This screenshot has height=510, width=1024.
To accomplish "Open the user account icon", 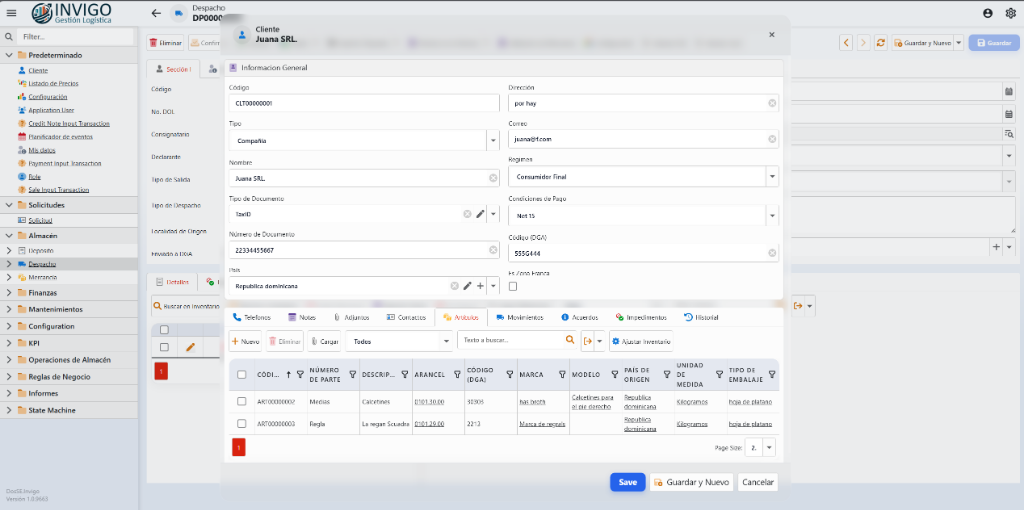I will pyautogui.click(x=987, y=13).
